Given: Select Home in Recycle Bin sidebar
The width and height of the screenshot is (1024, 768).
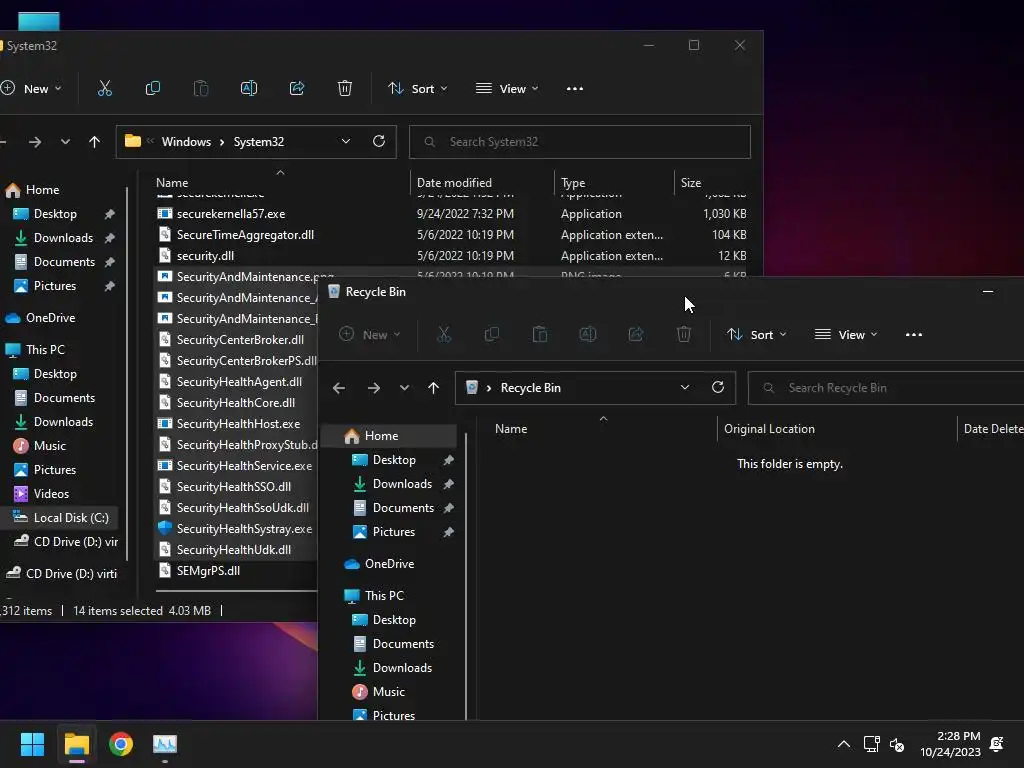Looking at the screenshot, I should pos(391,436).
